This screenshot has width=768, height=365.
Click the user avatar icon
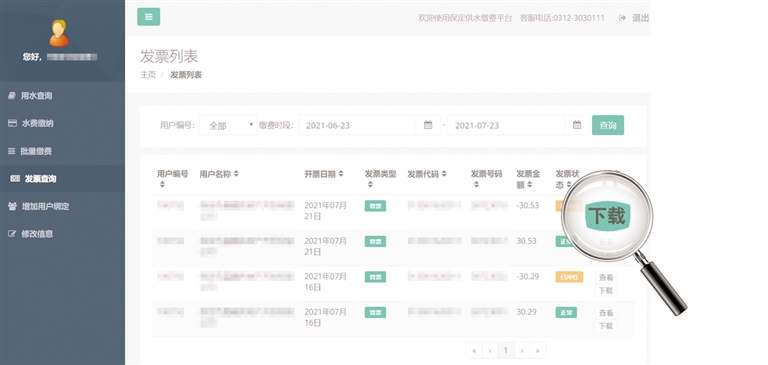[x=59, y=33]
